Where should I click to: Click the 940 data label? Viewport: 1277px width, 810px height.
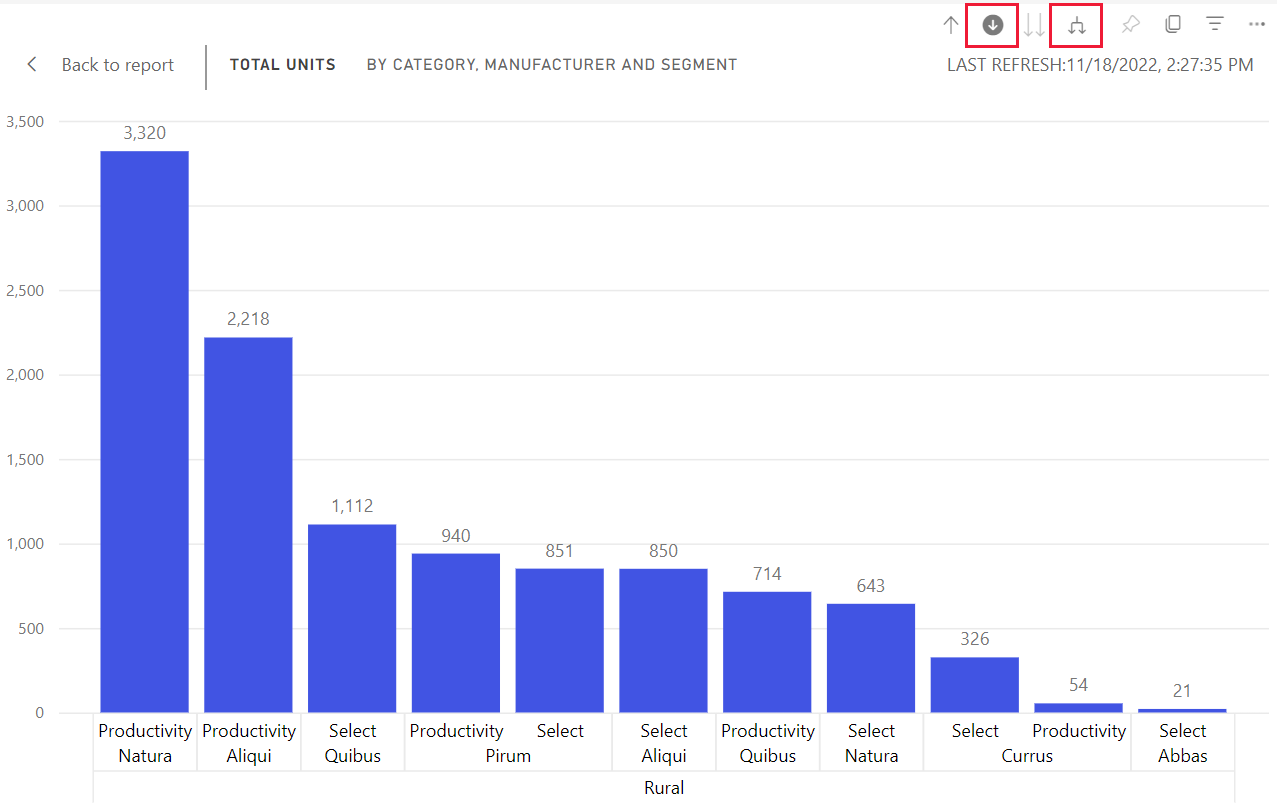[456, 536]
